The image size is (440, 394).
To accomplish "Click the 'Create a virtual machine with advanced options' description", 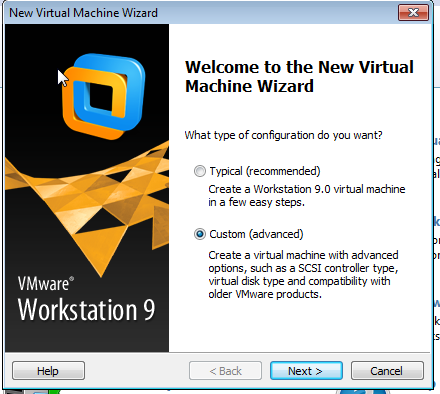I will tap(303, 275).
